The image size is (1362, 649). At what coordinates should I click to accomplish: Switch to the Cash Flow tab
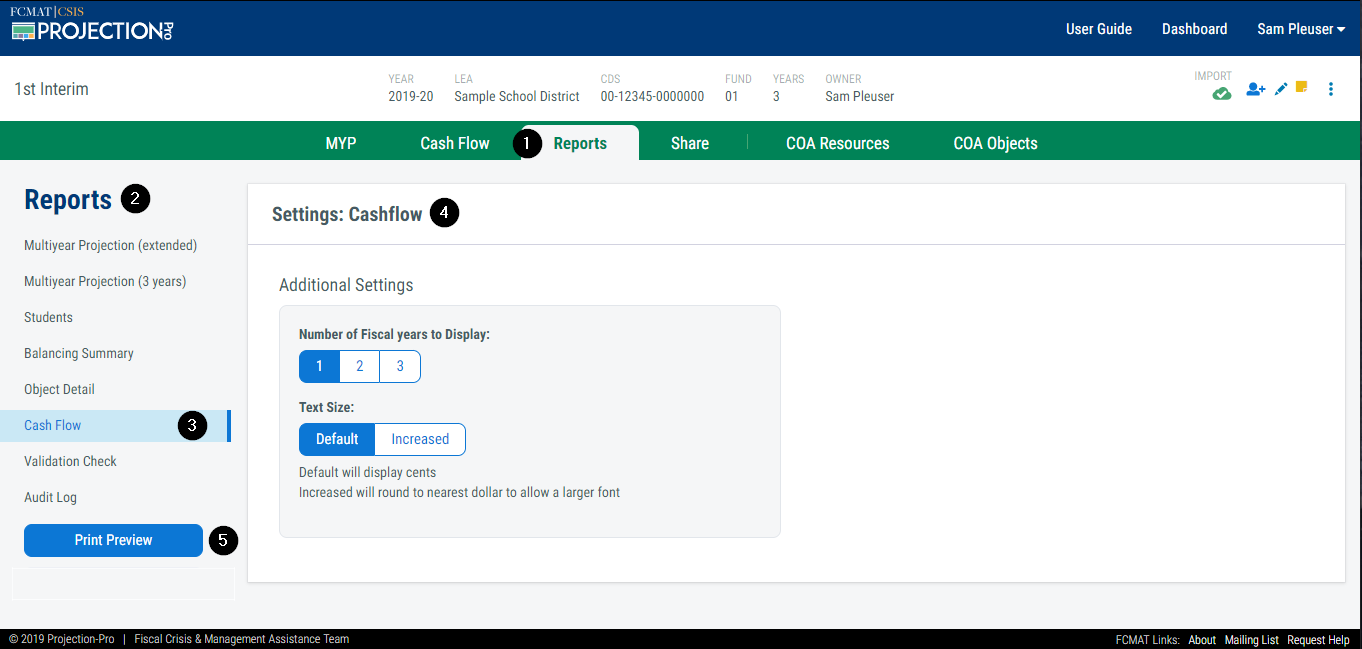pyautogui.click(x=455, y=143)
